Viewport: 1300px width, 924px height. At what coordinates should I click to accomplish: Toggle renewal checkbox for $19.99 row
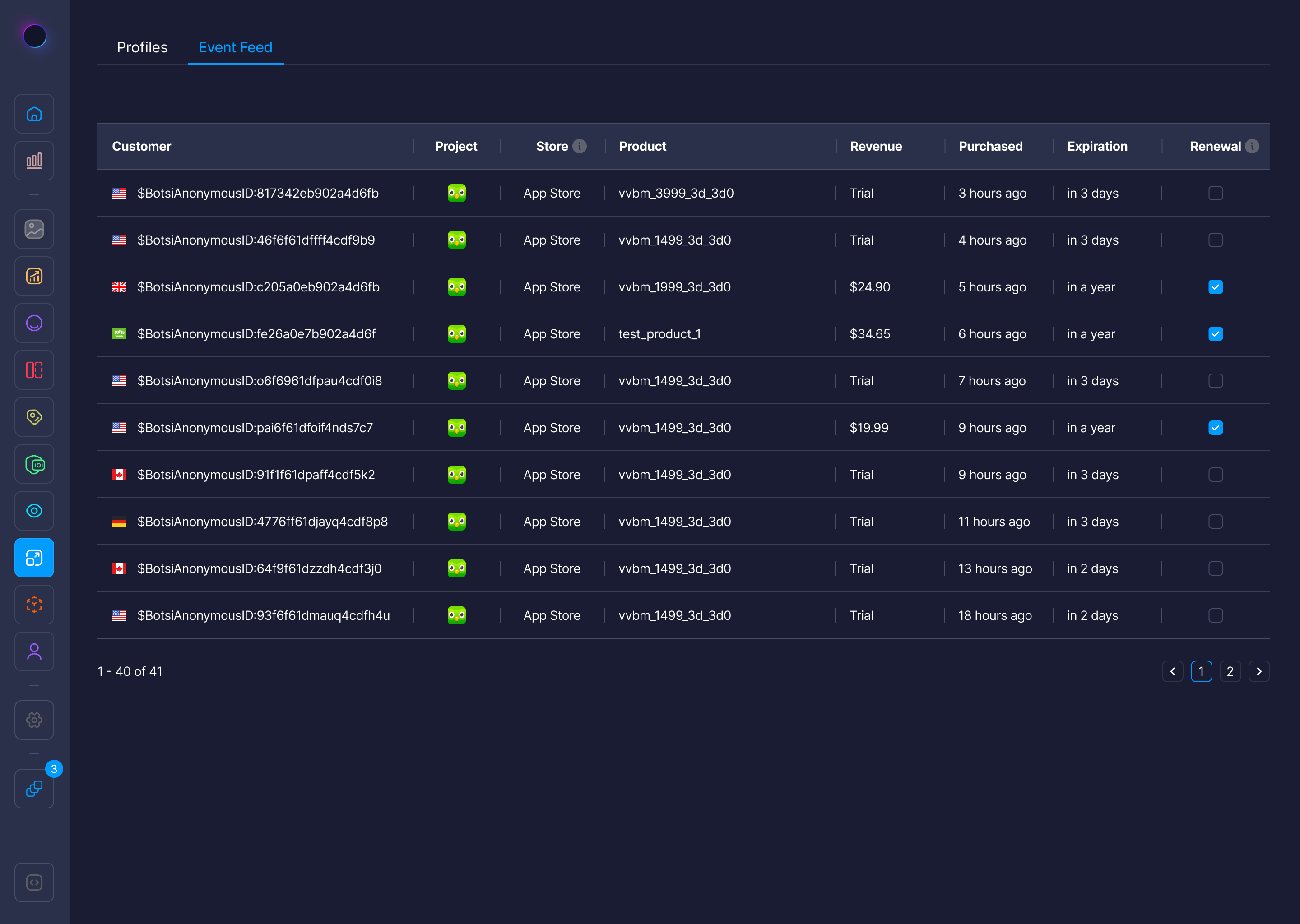pyautogui.click(x=1215, y=428)
